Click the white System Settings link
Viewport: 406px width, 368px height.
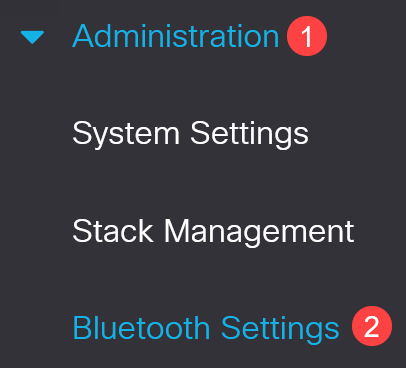coord(190,134)
